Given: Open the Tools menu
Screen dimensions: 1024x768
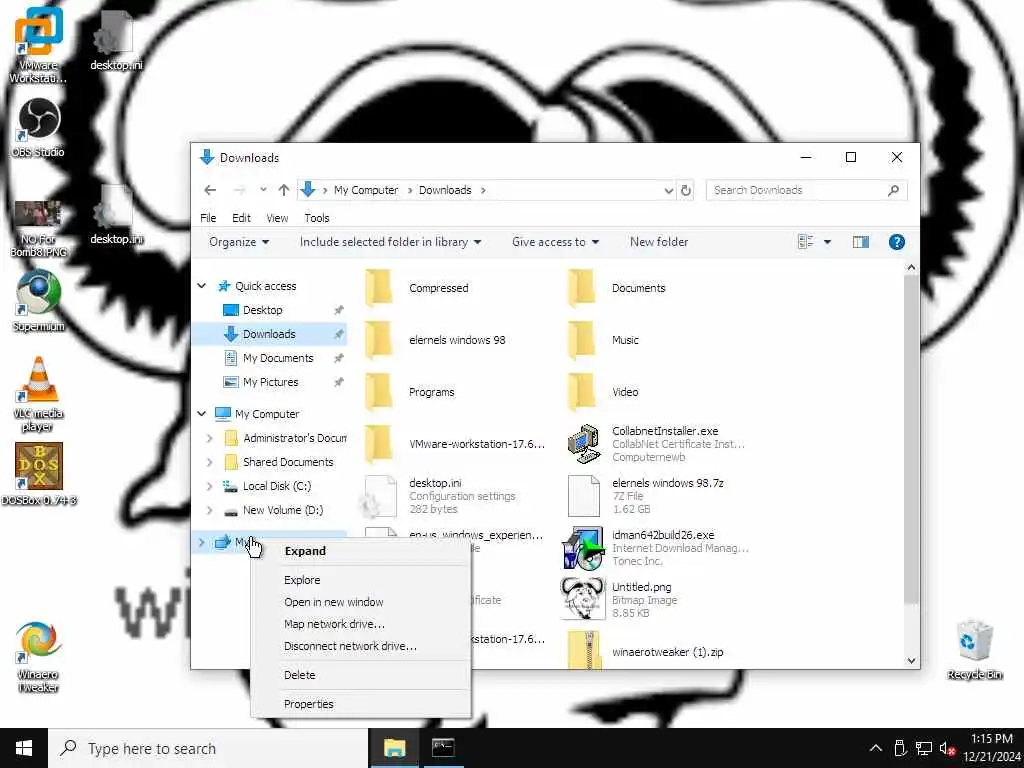Looking at the screenshot, I should (x=317, y=218).
